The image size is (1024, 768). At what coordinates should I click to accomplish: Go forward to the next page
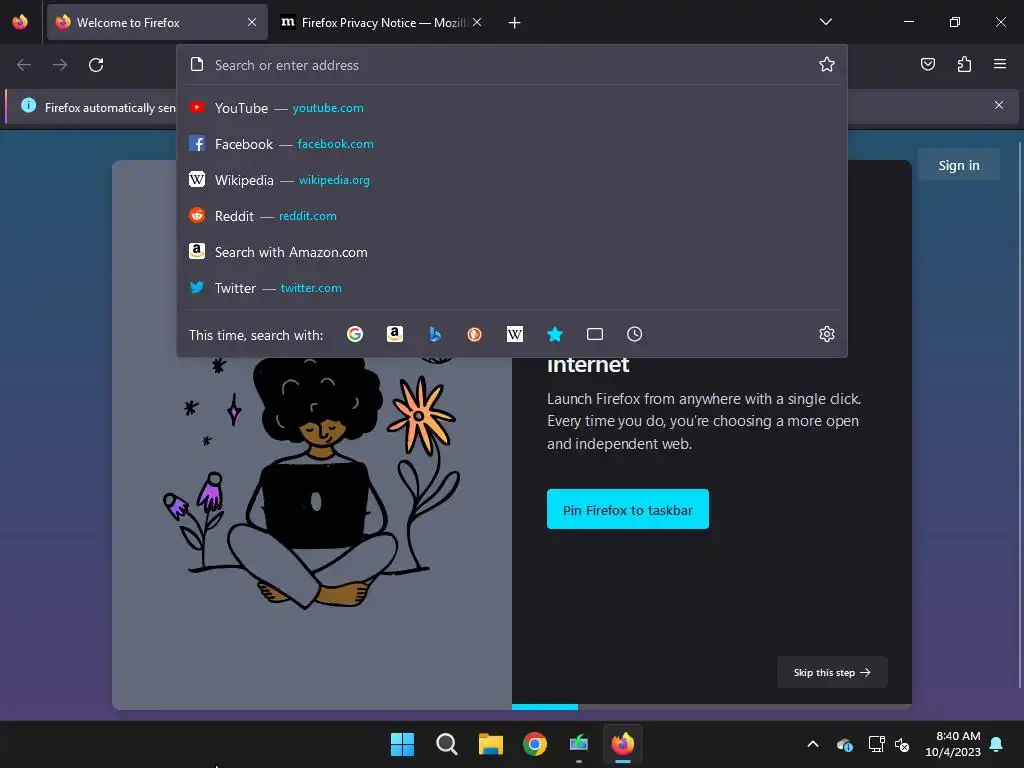pos(60,65)
